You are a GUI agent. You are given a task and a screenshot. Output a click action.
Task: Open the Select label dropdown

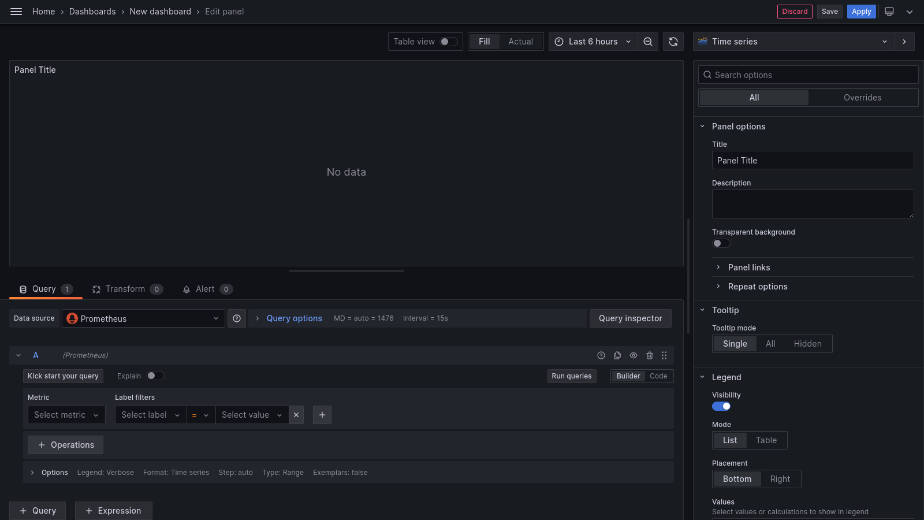coord(150,415)
